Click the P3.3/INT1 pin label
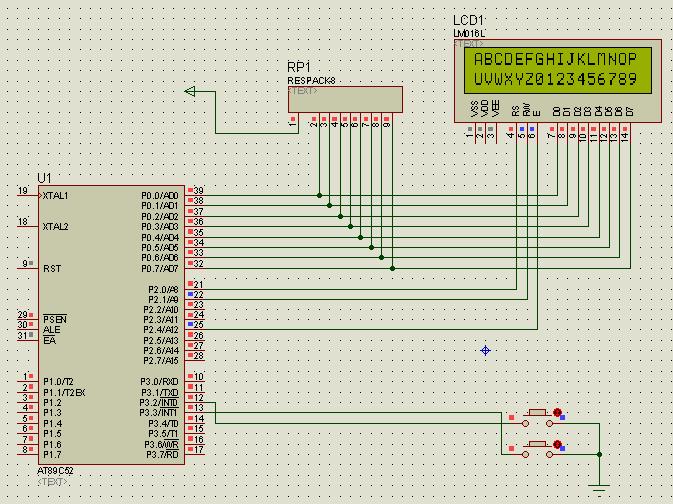The width and height of the screenshot is (673, 504). (x=159, y=413)
